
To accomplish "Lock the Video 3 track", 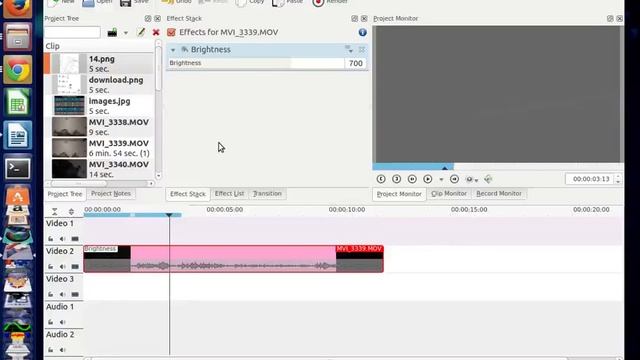I will coord(51,294).
